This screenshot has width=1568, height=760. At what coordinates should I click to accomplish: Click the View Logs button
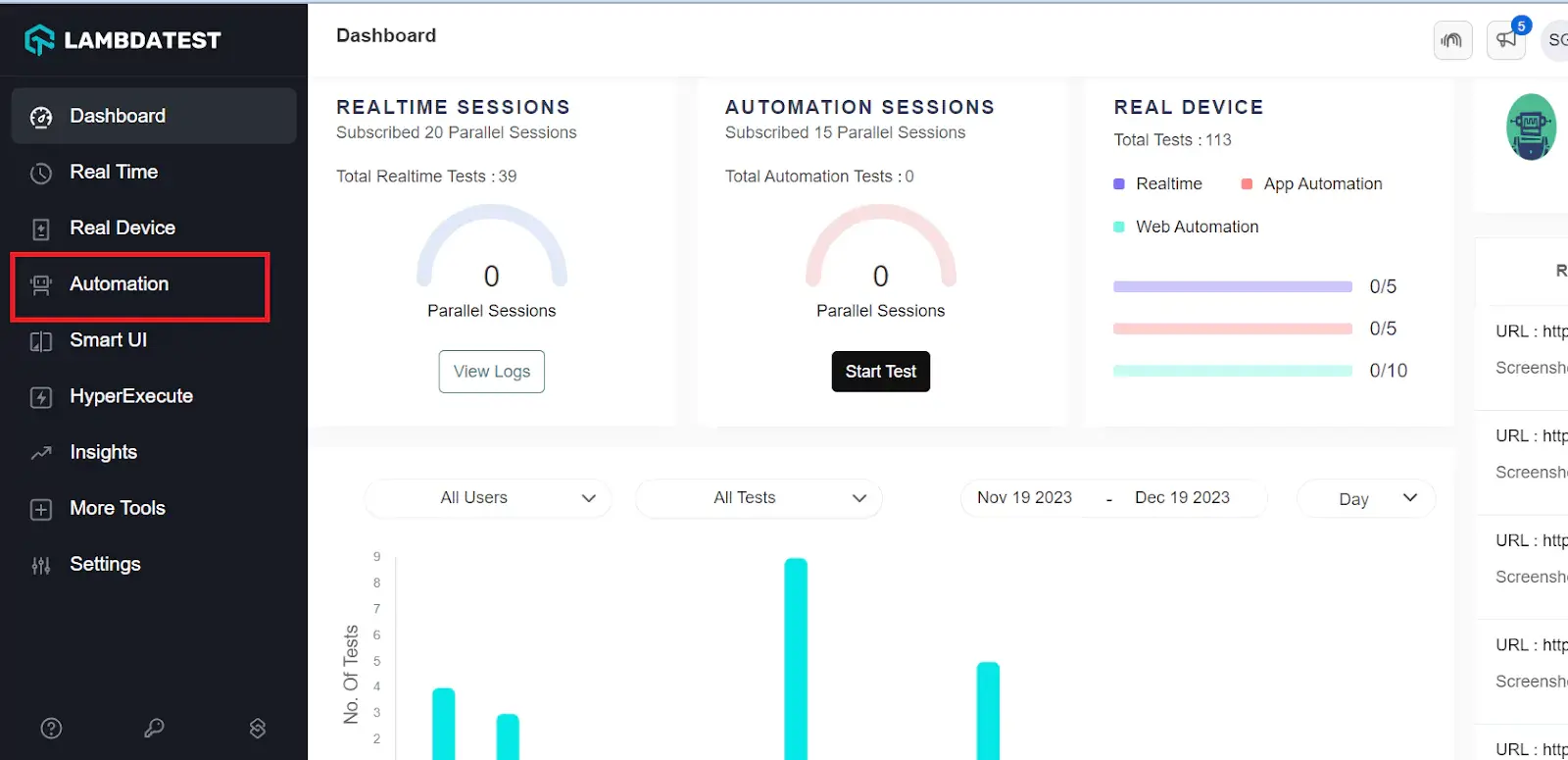(492, 372)
